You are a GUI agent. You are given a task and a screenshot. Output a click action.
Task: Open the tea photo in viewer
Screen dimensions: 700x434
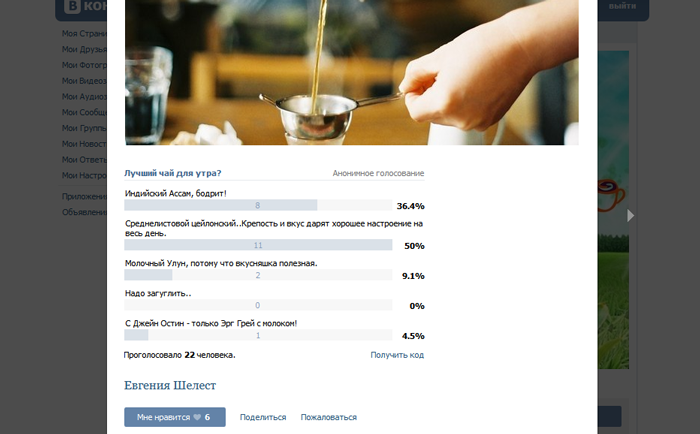[352, 72]
